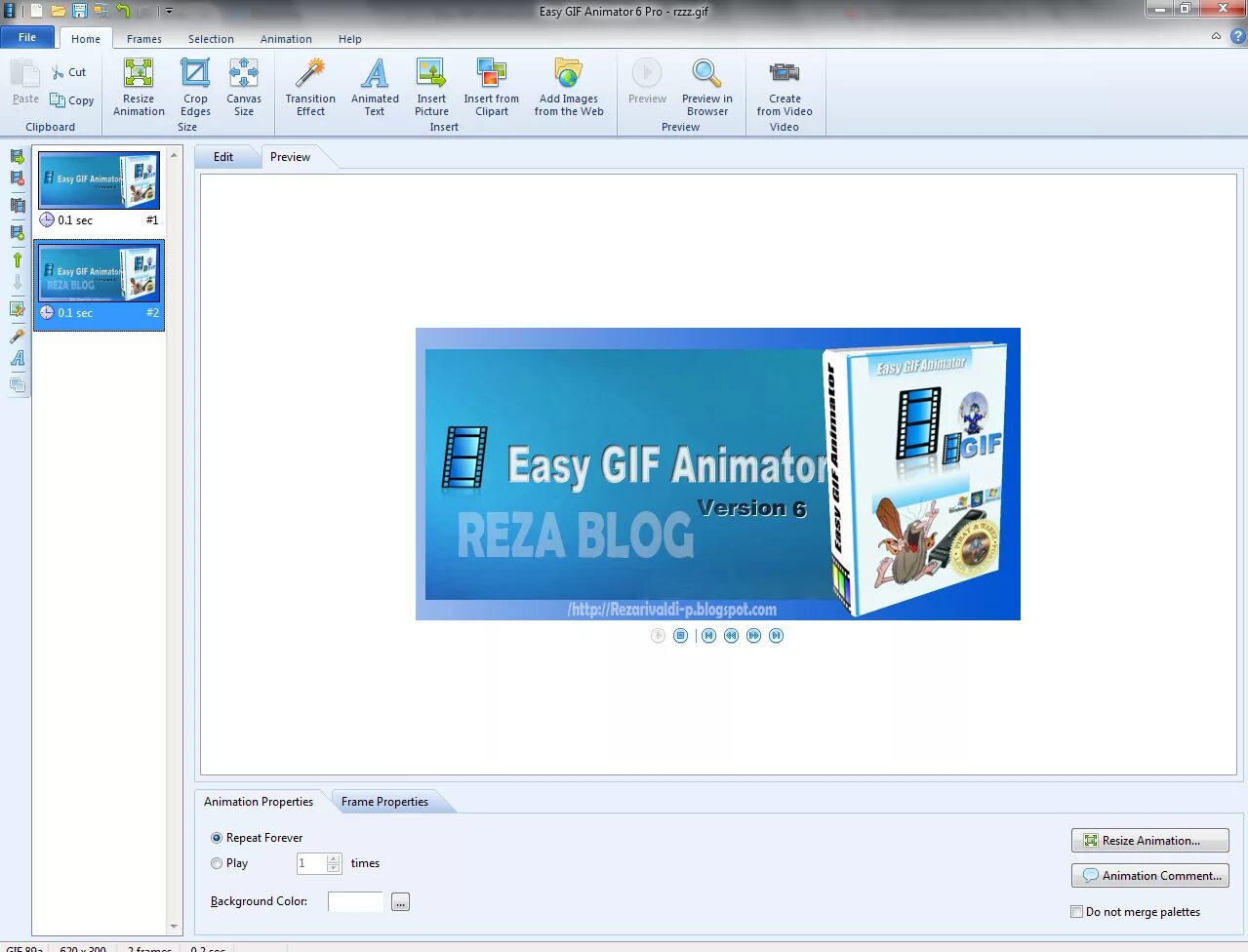
Task: Open Add Images from the Web
Action: 569,87
